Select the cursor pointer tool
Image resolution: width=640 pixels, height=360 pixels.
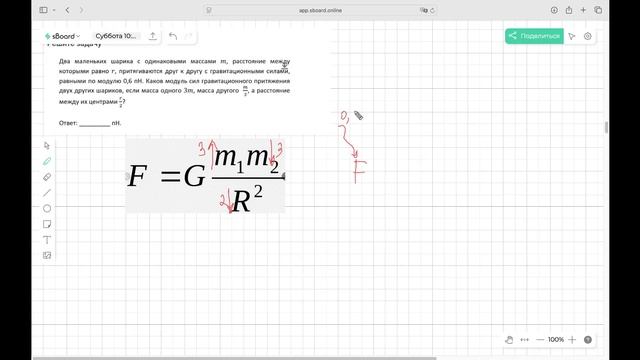[47, 145]
